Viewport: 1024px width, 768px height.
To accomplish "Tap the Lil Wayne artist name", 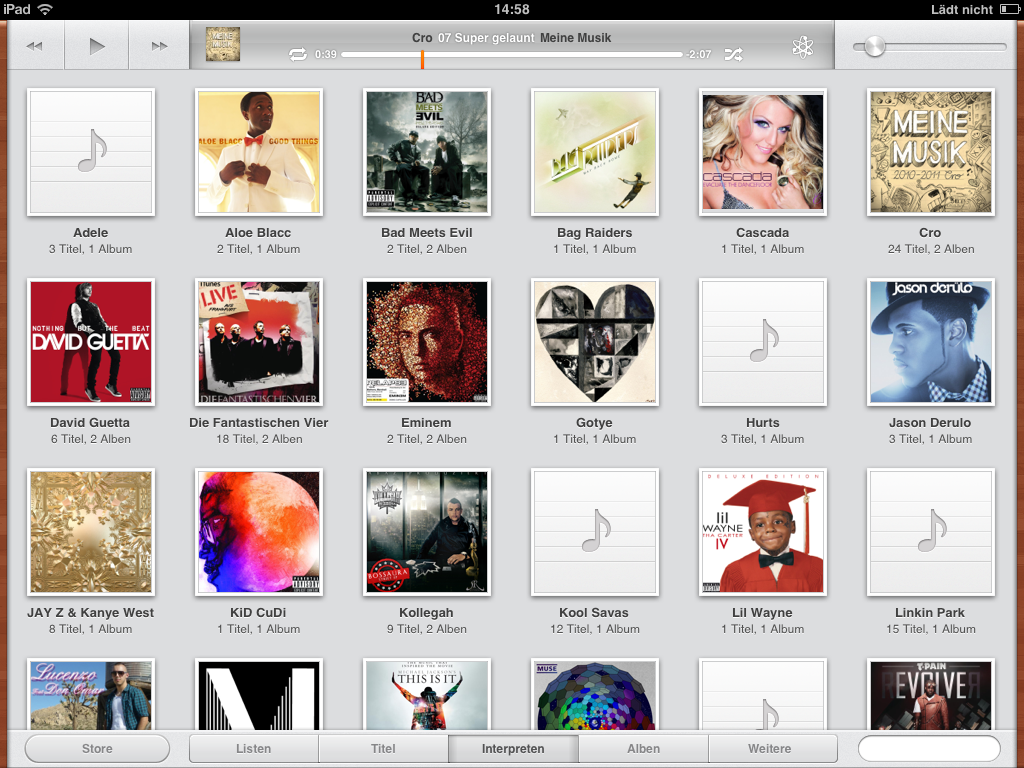I will click(x=762, y=613).
